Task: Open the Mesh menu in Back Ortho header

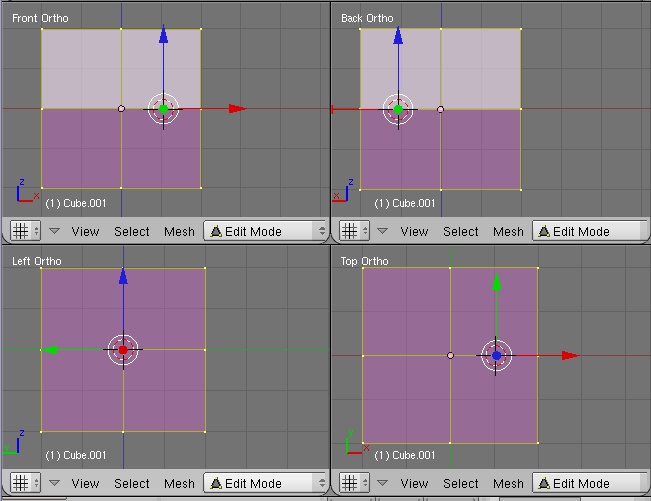Action: click(x=508, y=231)
